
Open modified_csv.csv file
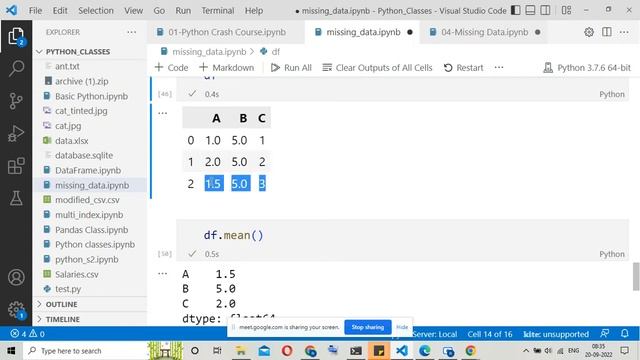87,200
